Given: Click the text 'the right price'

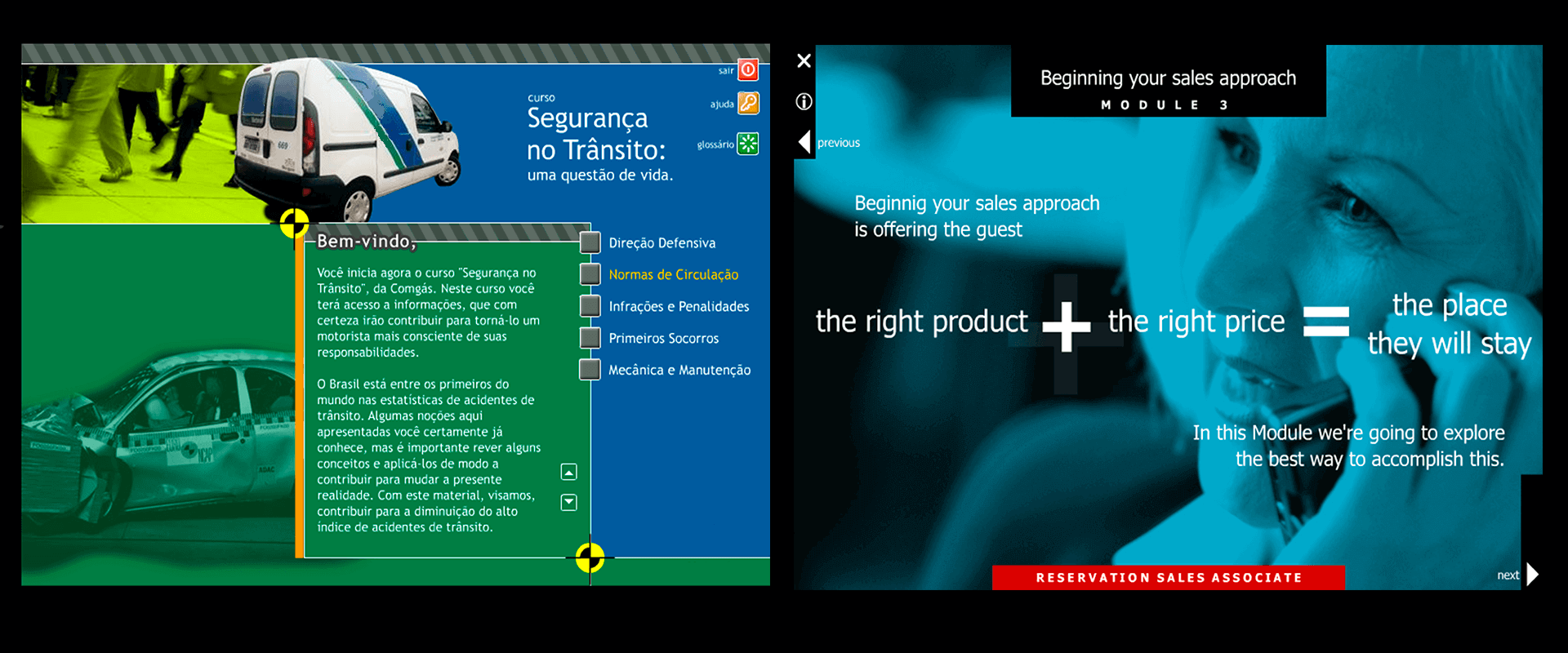Looking at the screenshot, I should tap(1196, 322).
